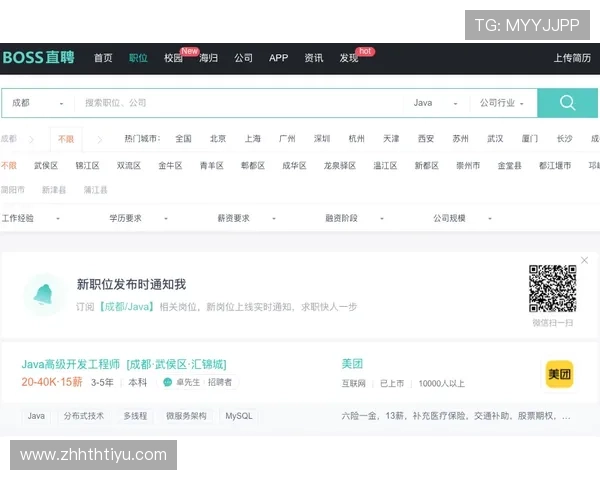Open the Java position type dropdown
The height and width of the screenshot is (480, 600).
coord(435,103)
